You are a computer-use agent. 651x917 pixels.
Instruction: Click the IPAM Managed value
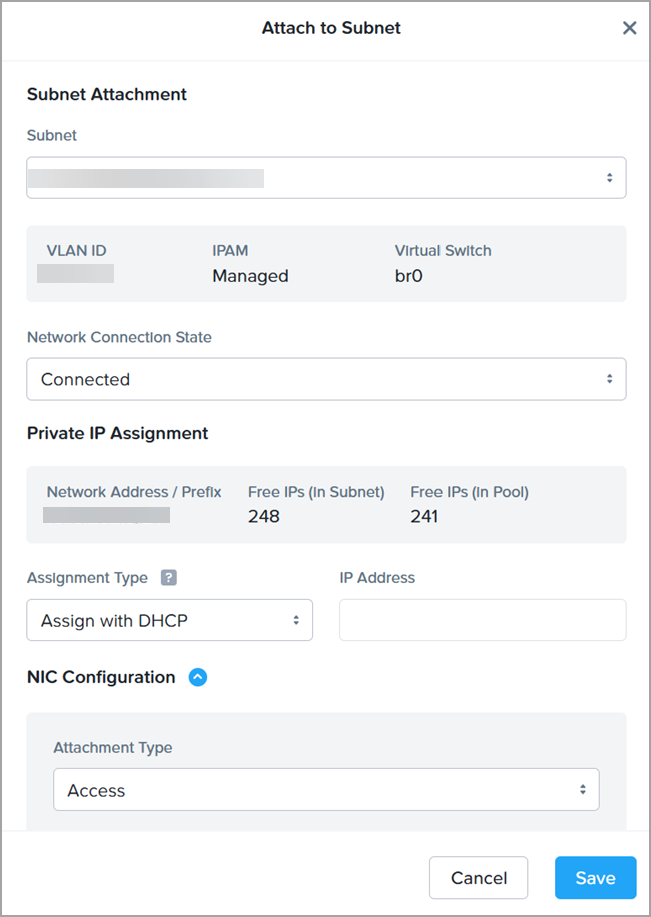click(x=250, y=276)
